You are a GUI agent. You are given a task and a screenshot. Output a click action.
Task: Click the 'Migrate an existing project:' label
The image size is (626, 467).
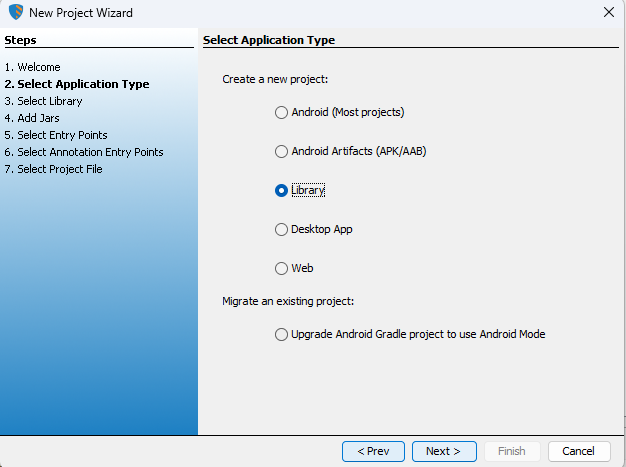tap(288, 301)
